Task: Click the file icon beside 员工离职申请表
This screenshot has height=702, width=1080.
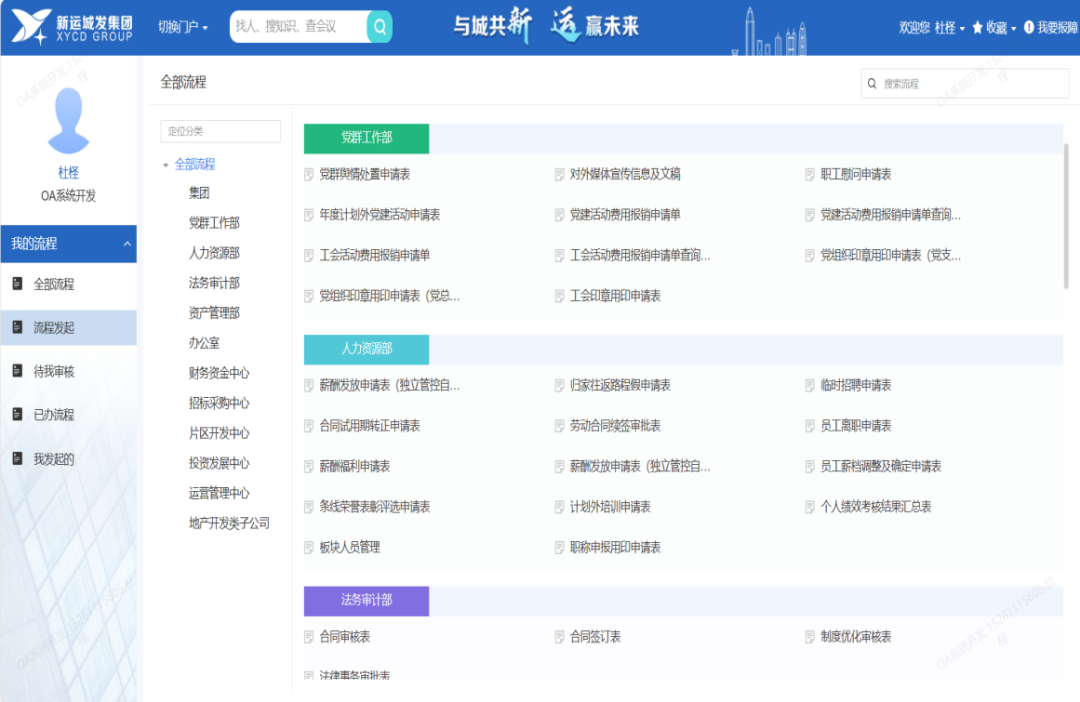Action: tap(810, 426)
